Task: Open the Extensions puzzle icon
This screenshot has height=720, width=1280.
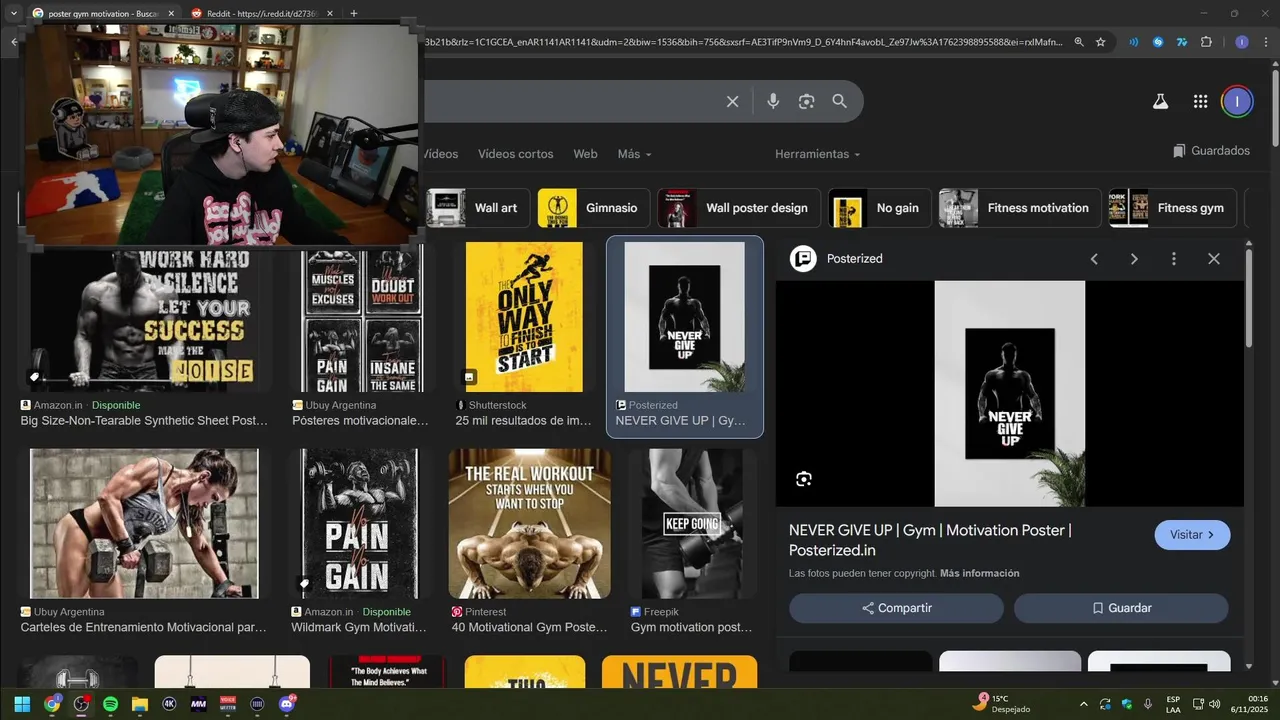Action: (x=1206, y=42)
